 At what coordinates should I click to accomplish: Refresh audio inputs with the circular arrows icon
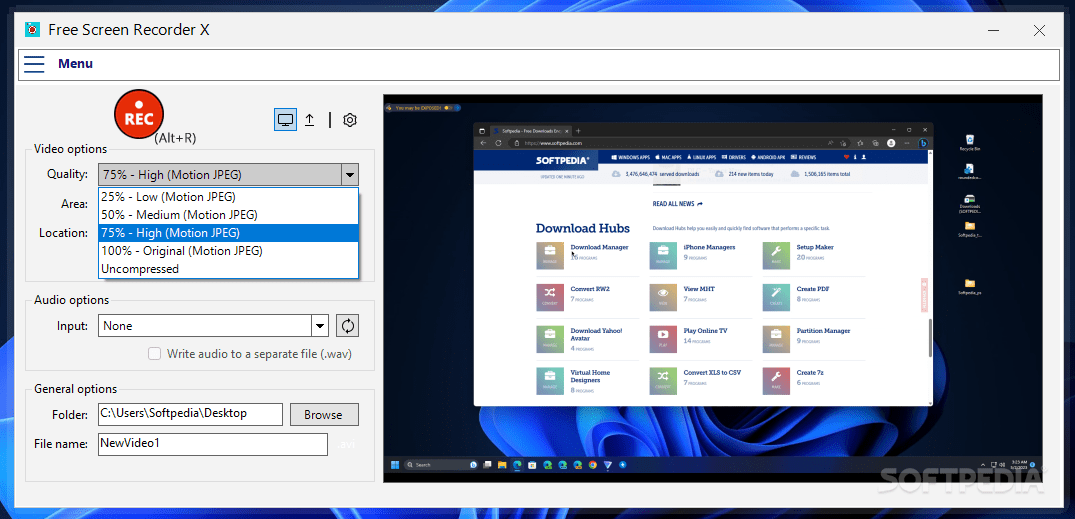click(x=348, y=326)
